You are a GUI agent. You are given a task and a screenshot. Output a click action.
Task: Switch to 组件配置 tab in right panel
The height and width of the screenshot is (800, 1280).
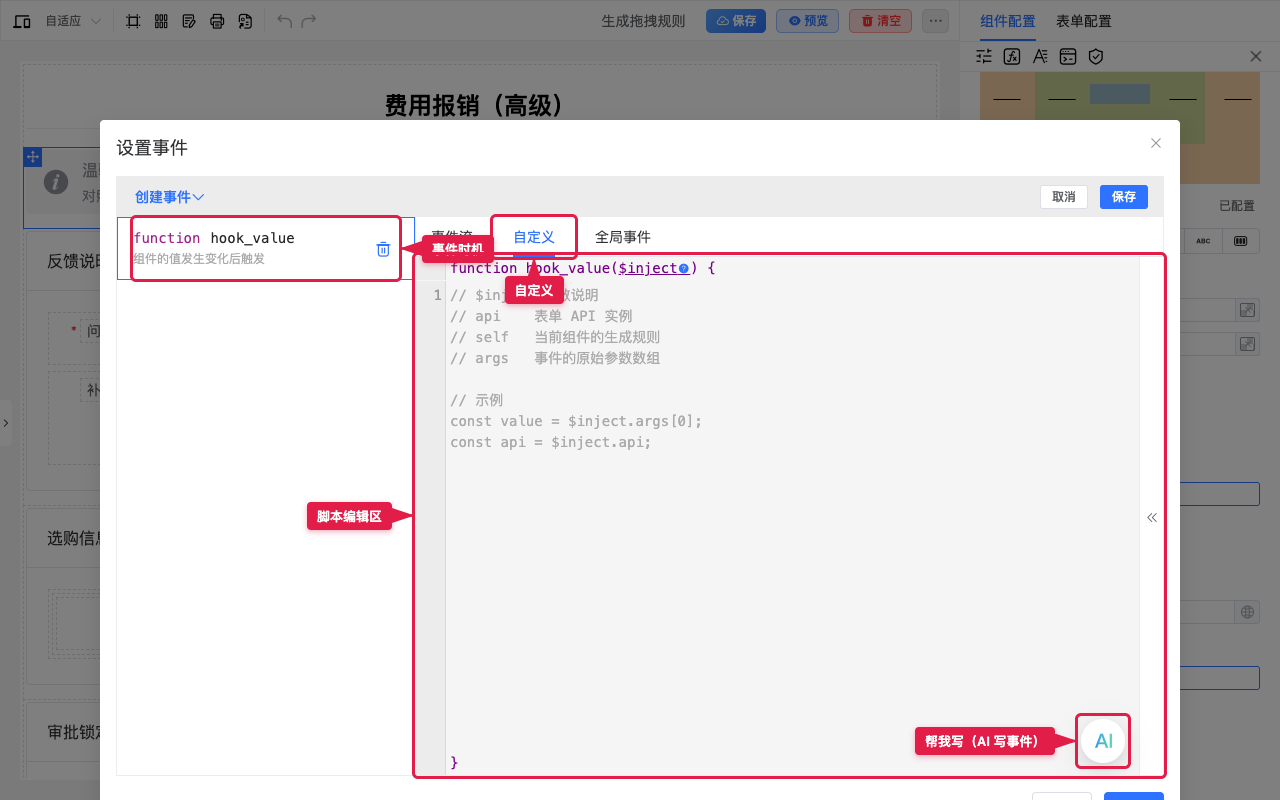1008,21
